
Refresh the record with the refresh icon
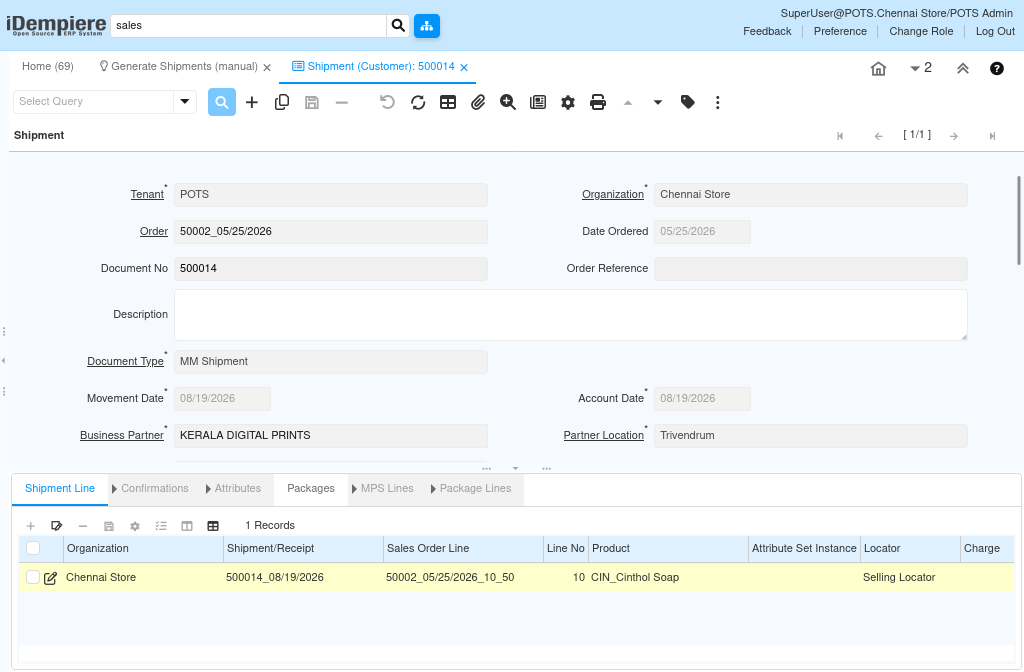click(x=418, y=102)
